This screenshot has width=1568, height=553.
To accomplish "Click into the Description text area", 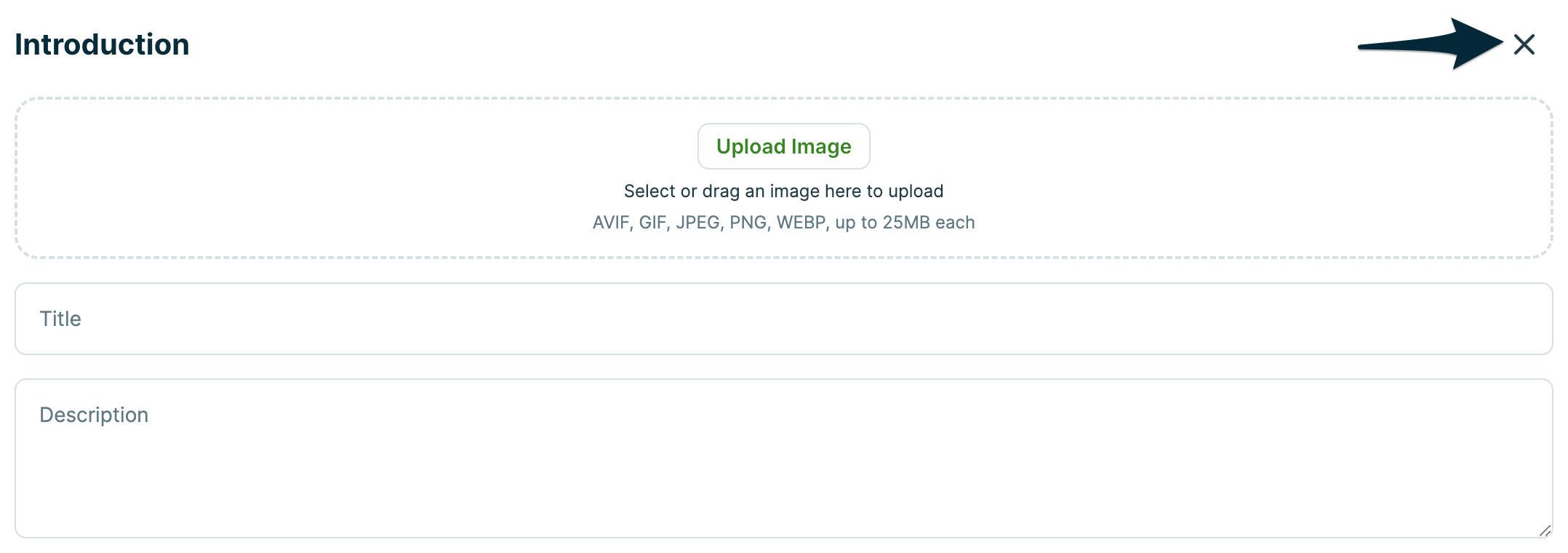I will click(x=783, y=458).
